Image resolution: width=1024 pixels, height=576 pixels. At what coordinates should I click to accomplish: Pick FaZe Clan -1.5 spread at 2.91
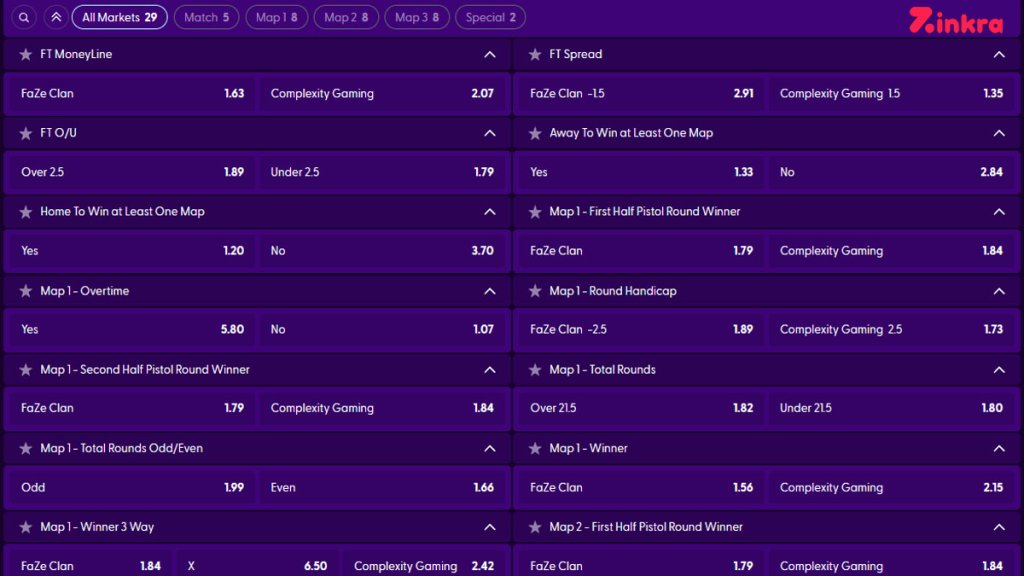[x=641, y=93]
